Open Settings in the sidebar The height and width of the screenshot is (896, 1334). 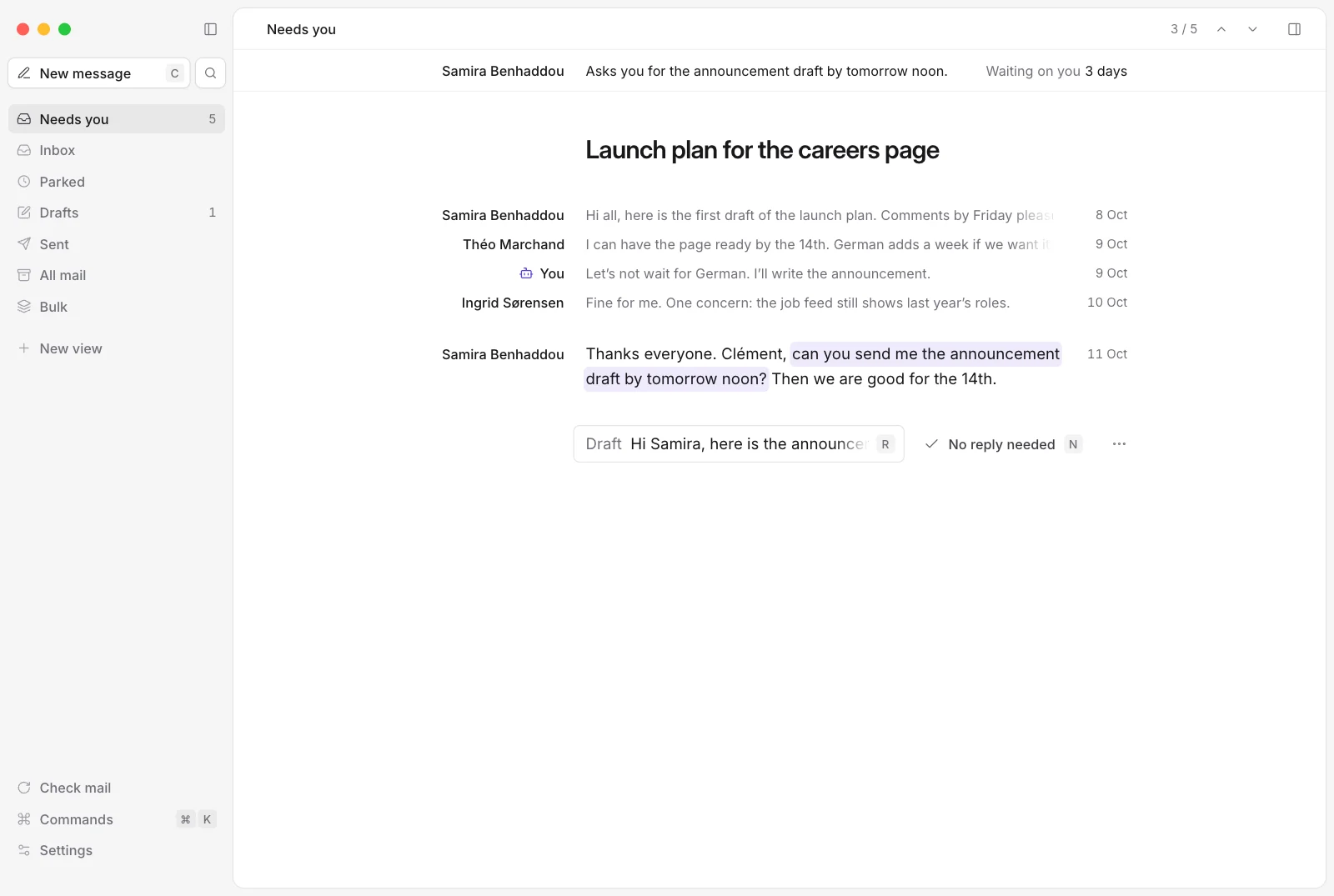tap(117, 850)
